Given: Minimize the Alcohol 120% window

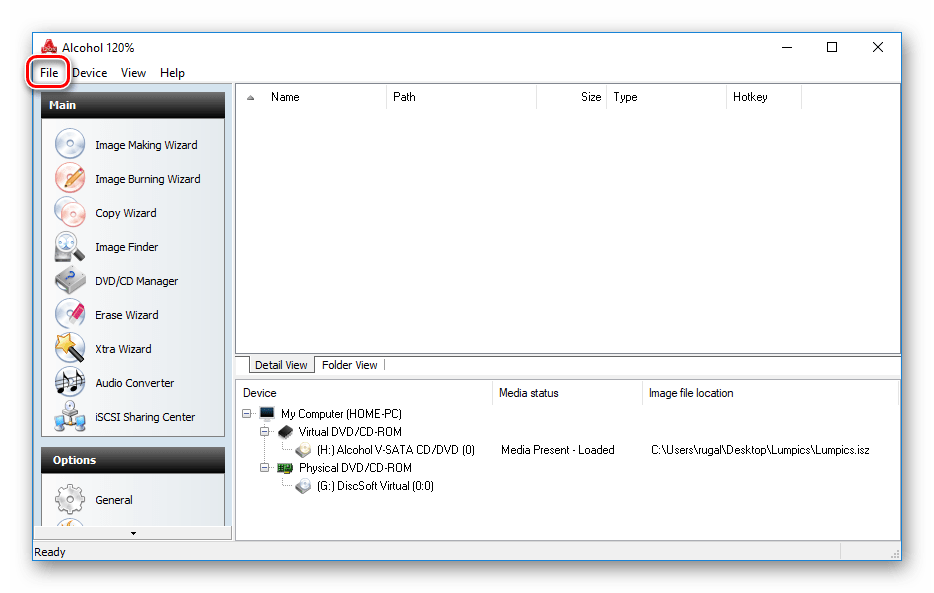Looking at the screenshot, I should [x=787, y=47].
